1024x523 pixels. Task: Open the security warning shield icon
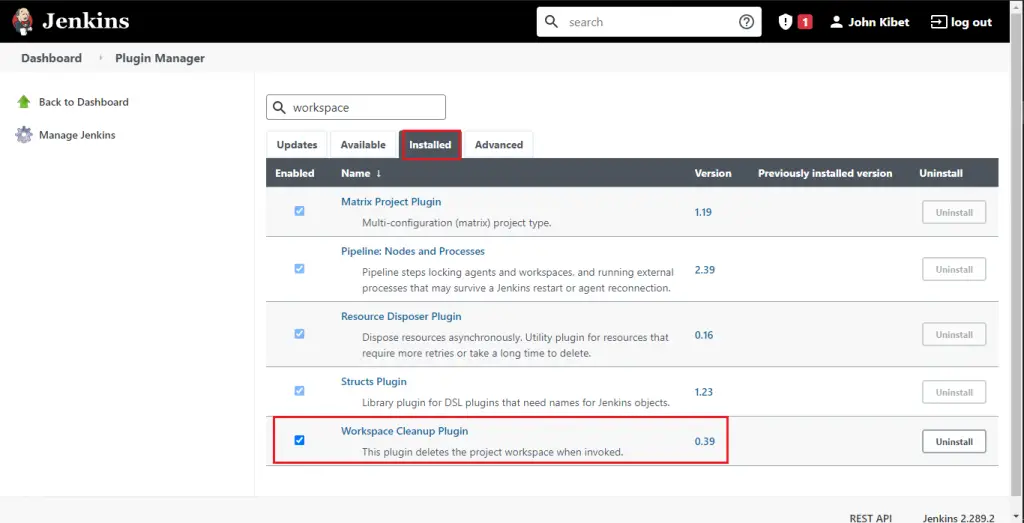pyautogui.click(x=785, y=22)
